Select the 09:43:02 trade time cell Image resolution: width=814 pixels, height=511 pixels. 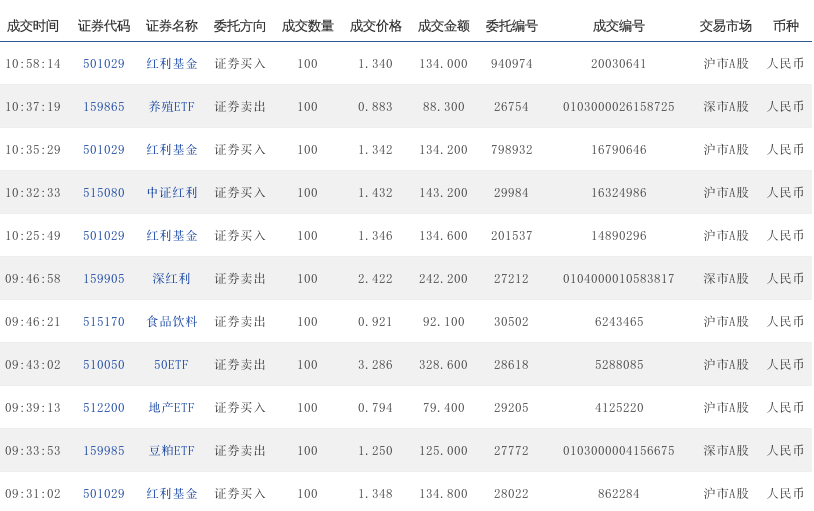pos(33,365)
